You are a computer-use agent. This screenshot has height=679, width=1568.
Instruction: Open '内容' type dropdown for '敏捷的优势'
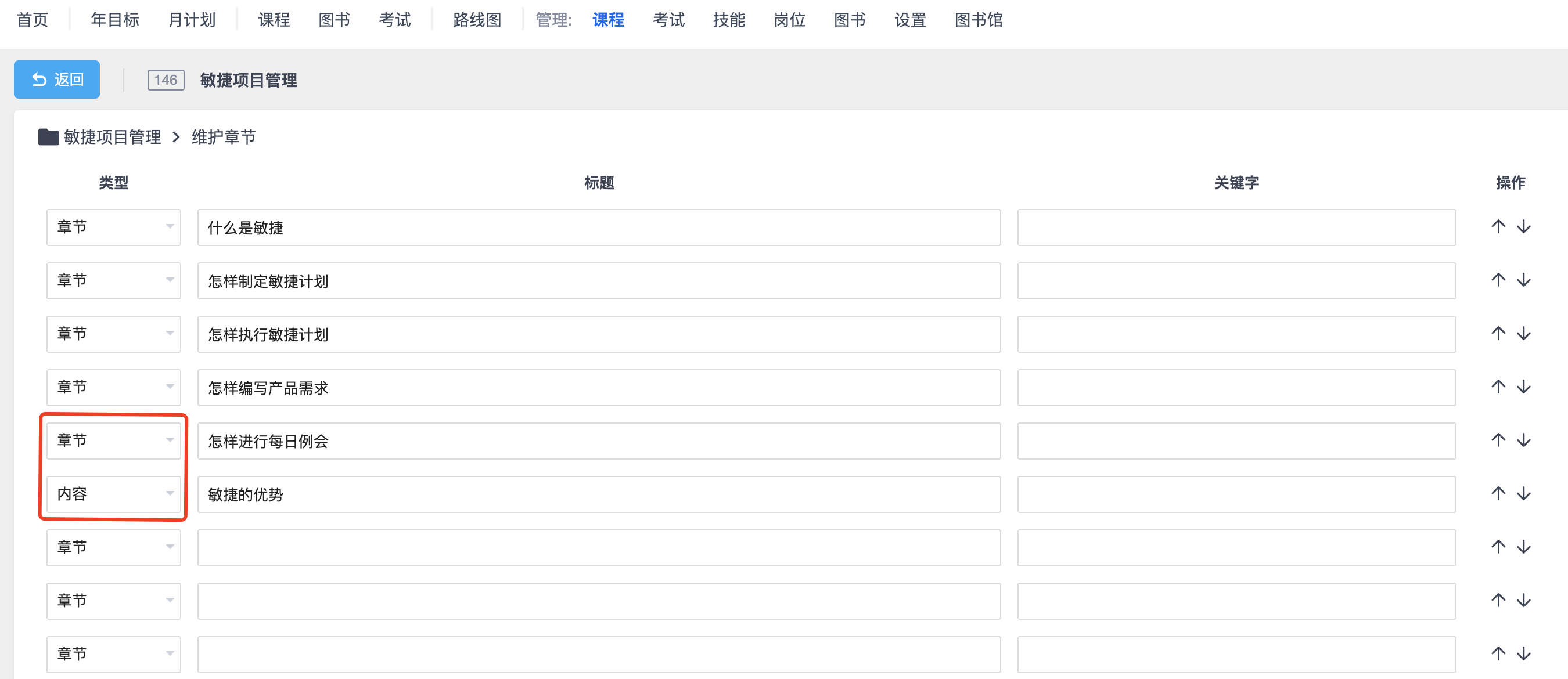coord(114,494)
